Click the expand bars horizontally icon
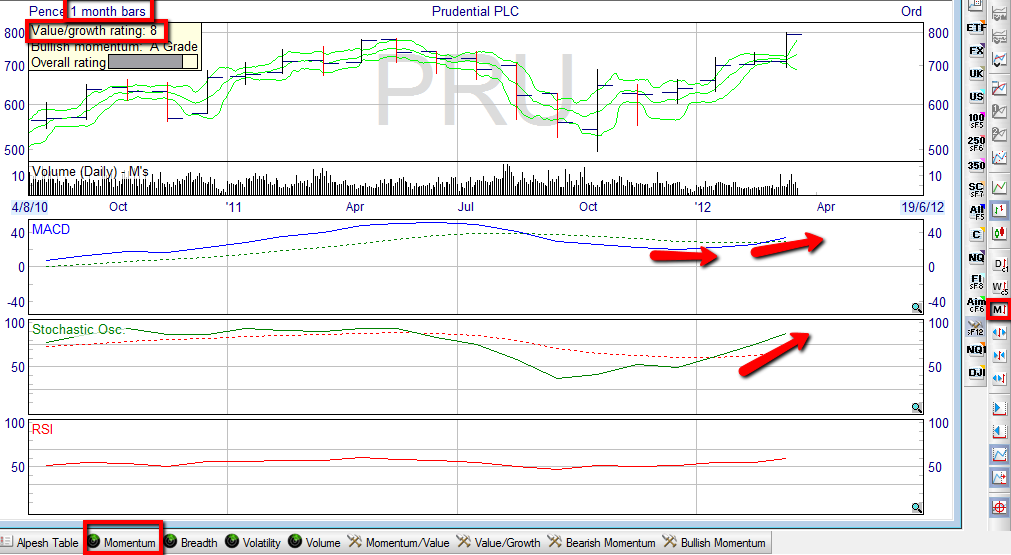This screenshot has width=1011, height=555. click(x=999, y=333)
